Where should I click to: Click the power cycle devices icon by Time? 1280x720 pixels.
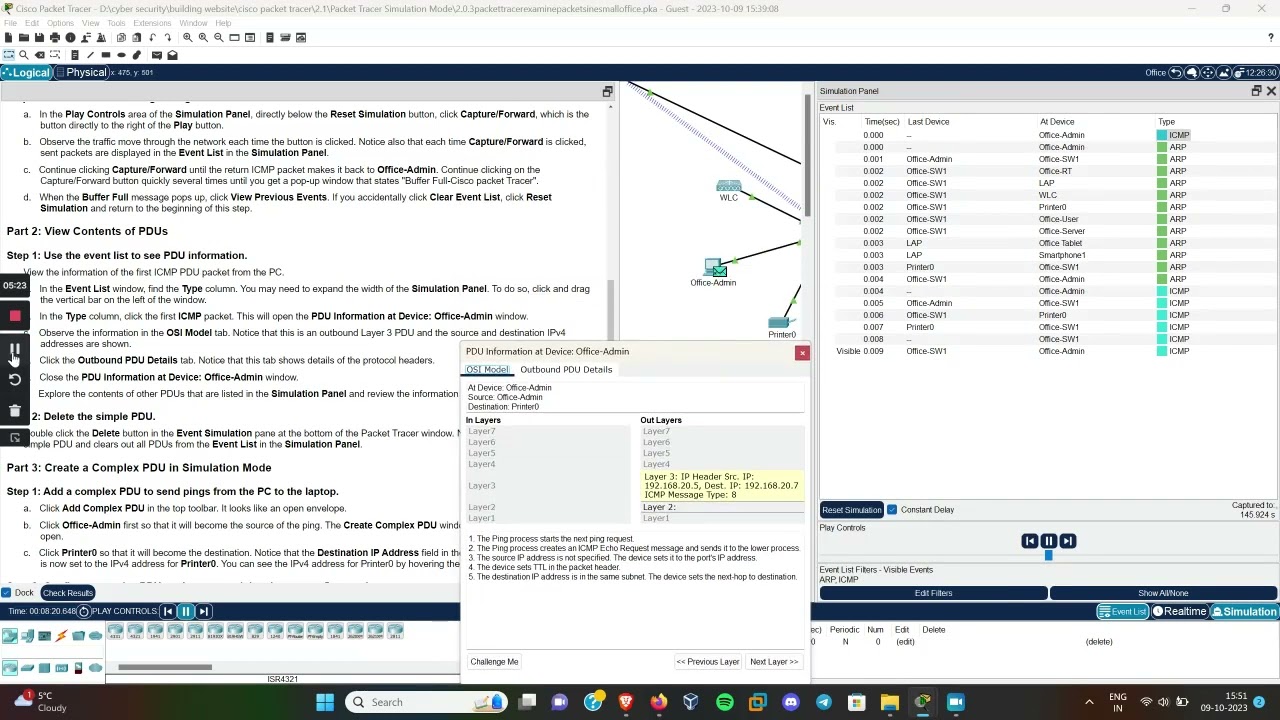[x=84, y=612]
